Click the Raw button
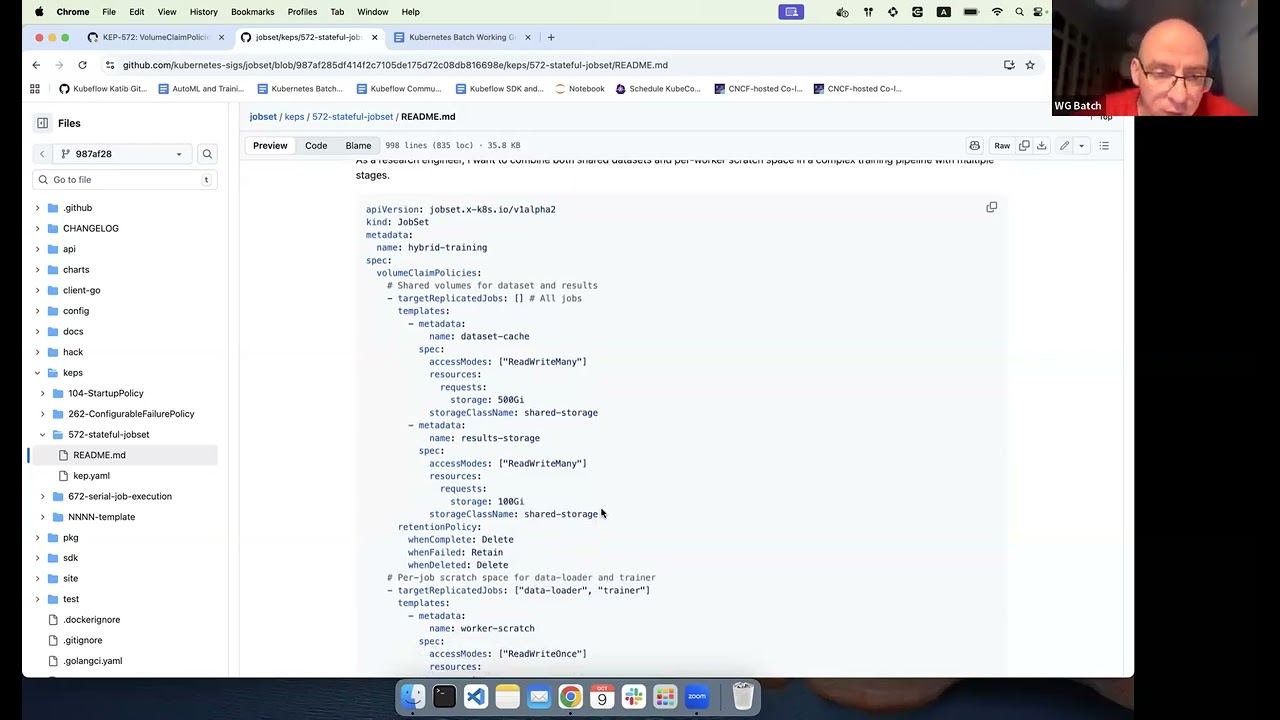The image size is (1280, 720). [x=1001, y=146]
